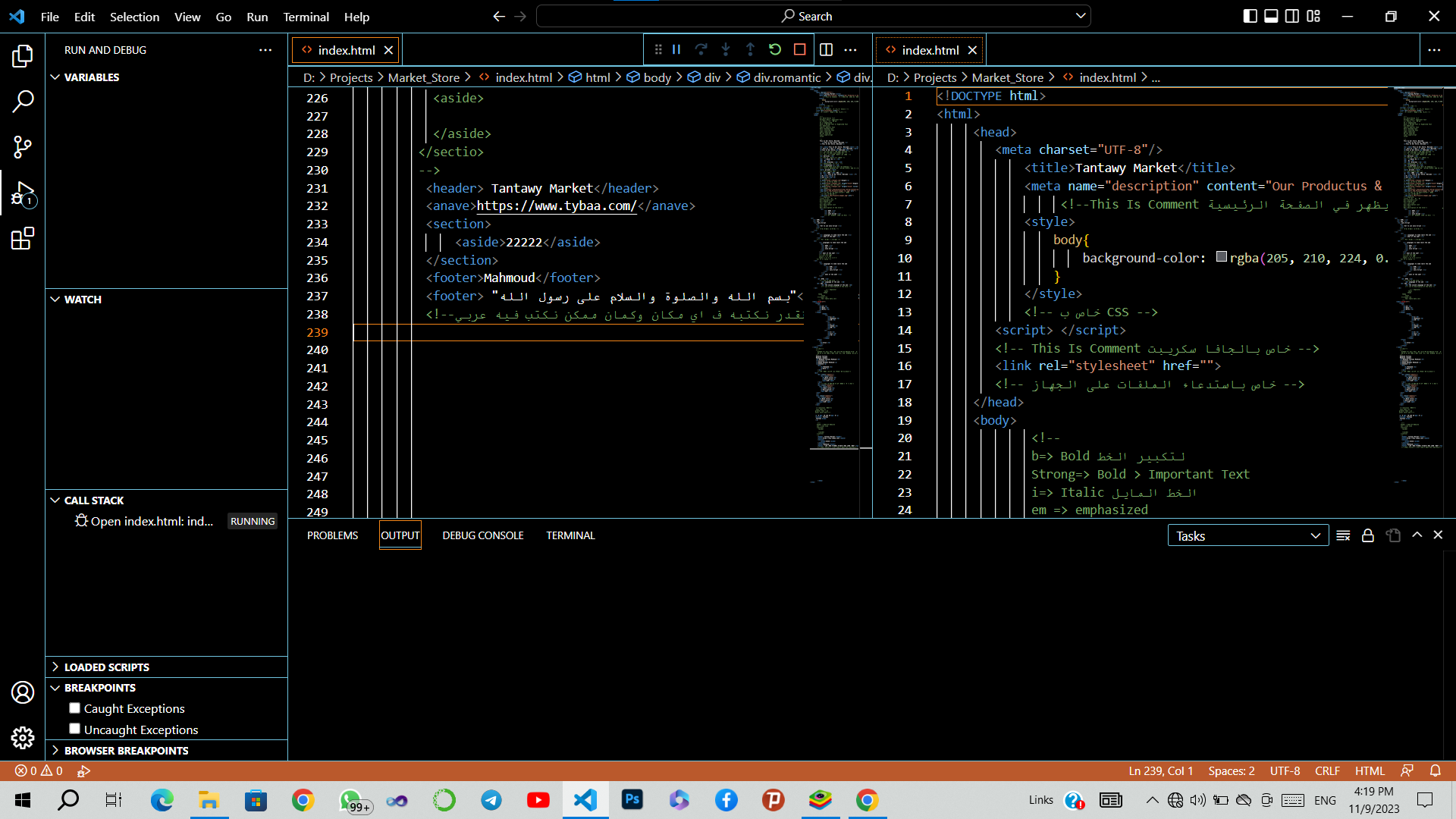The width and height of the screenshot is (1456, 819).
Task: Click the CRLF line ending indicator
Action: coord(1327,770)
